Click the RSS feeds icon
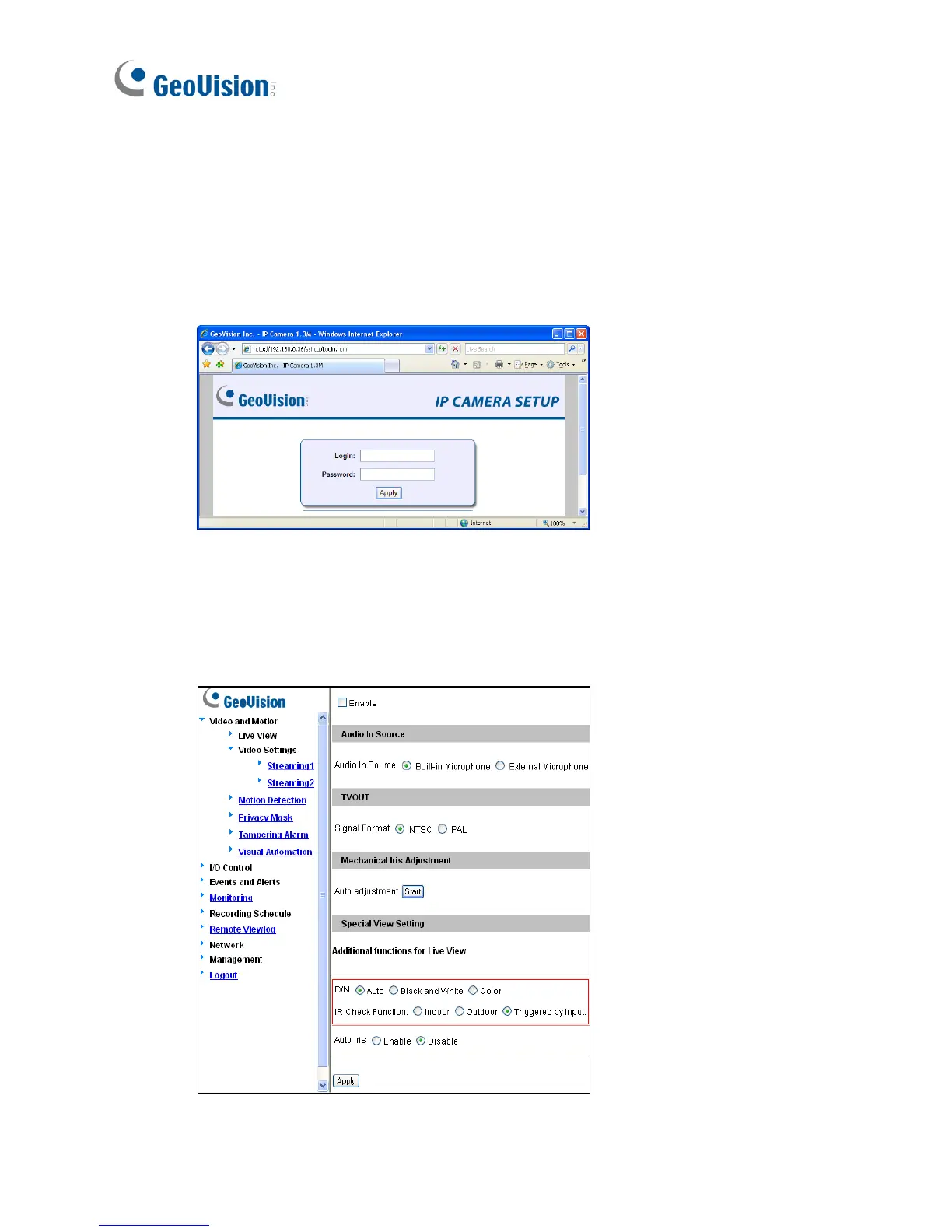 (x=477, y=364)
